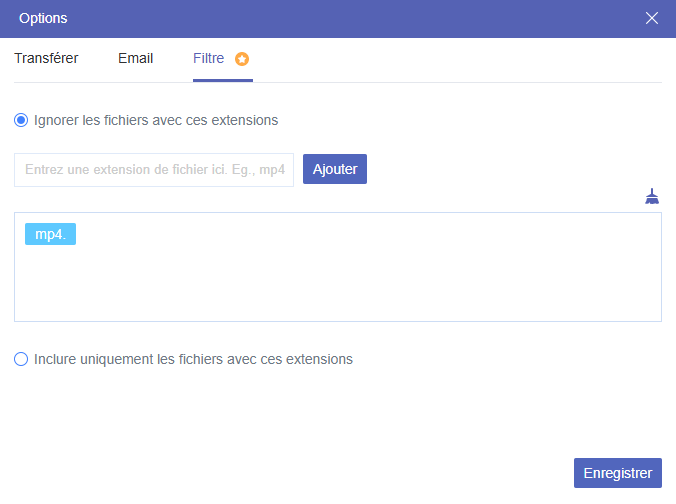Click the underline beneath the Filtre tab
The height and width of the screenshot is (504, 676).
223,80
